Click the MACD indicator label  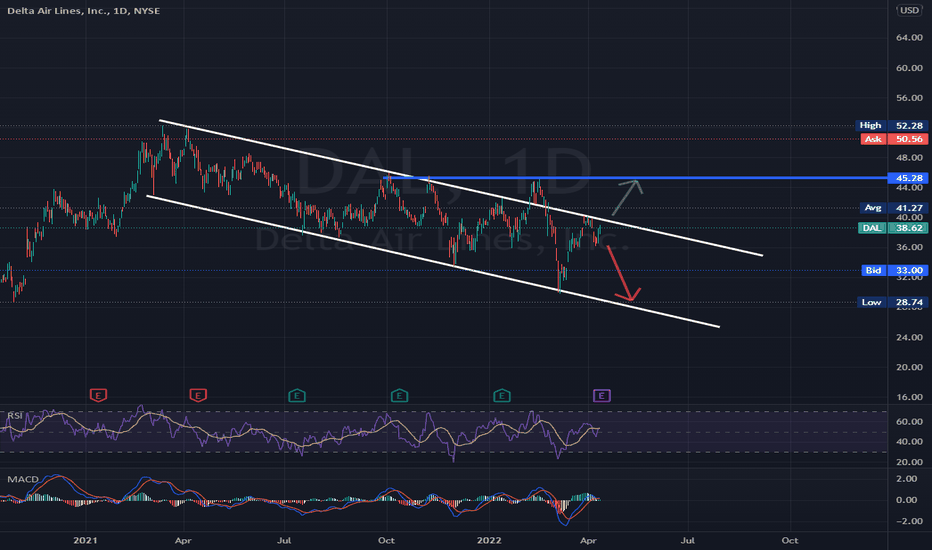pos(23,479)
